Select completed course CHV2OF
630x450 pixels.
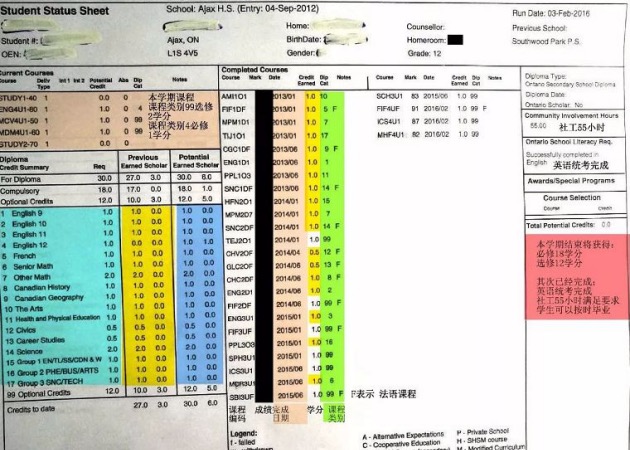pos(239,254)
